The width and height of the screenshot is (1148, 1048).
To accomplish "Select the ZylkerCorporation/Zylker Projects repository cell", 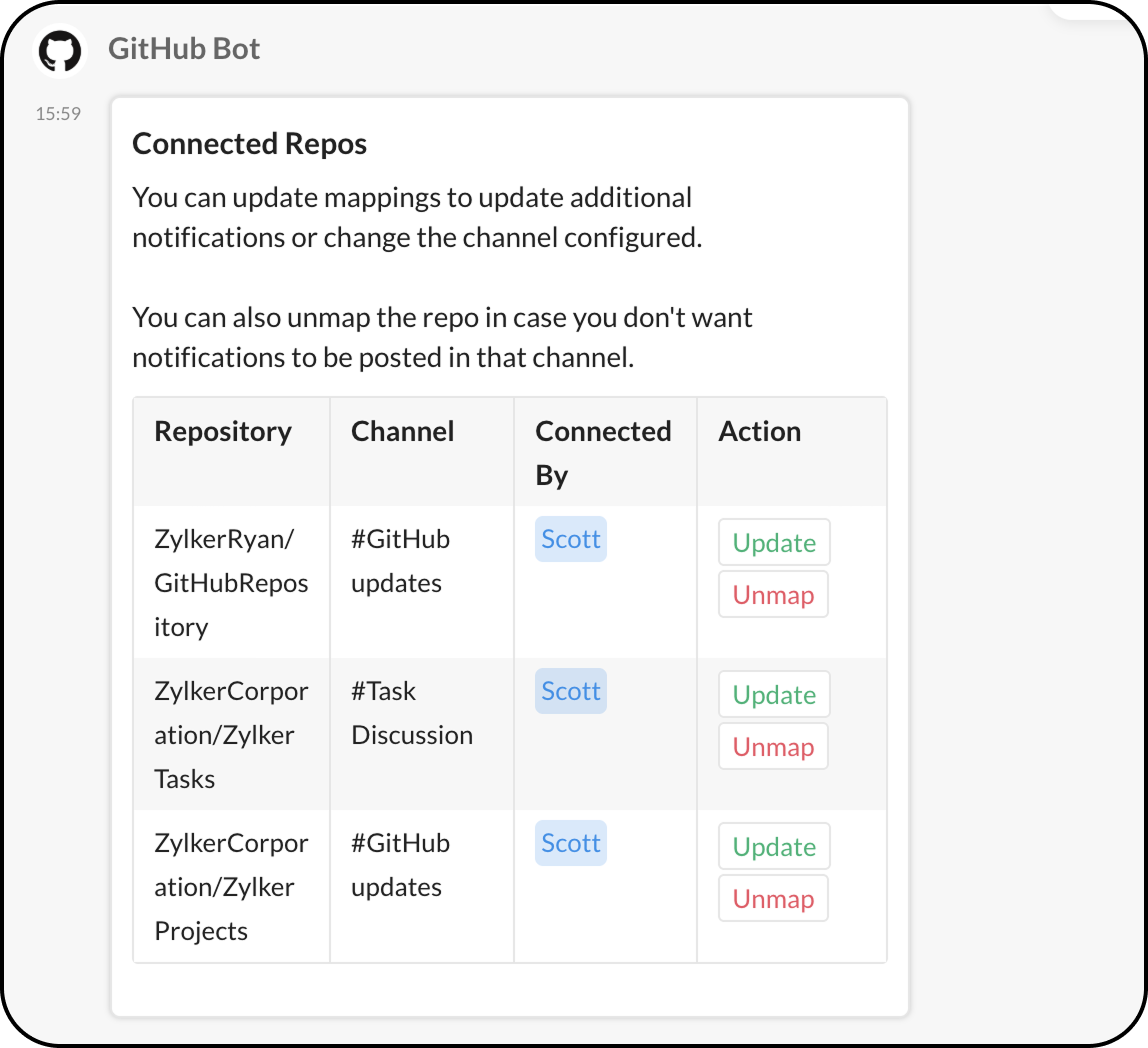I will coord(231,887).
